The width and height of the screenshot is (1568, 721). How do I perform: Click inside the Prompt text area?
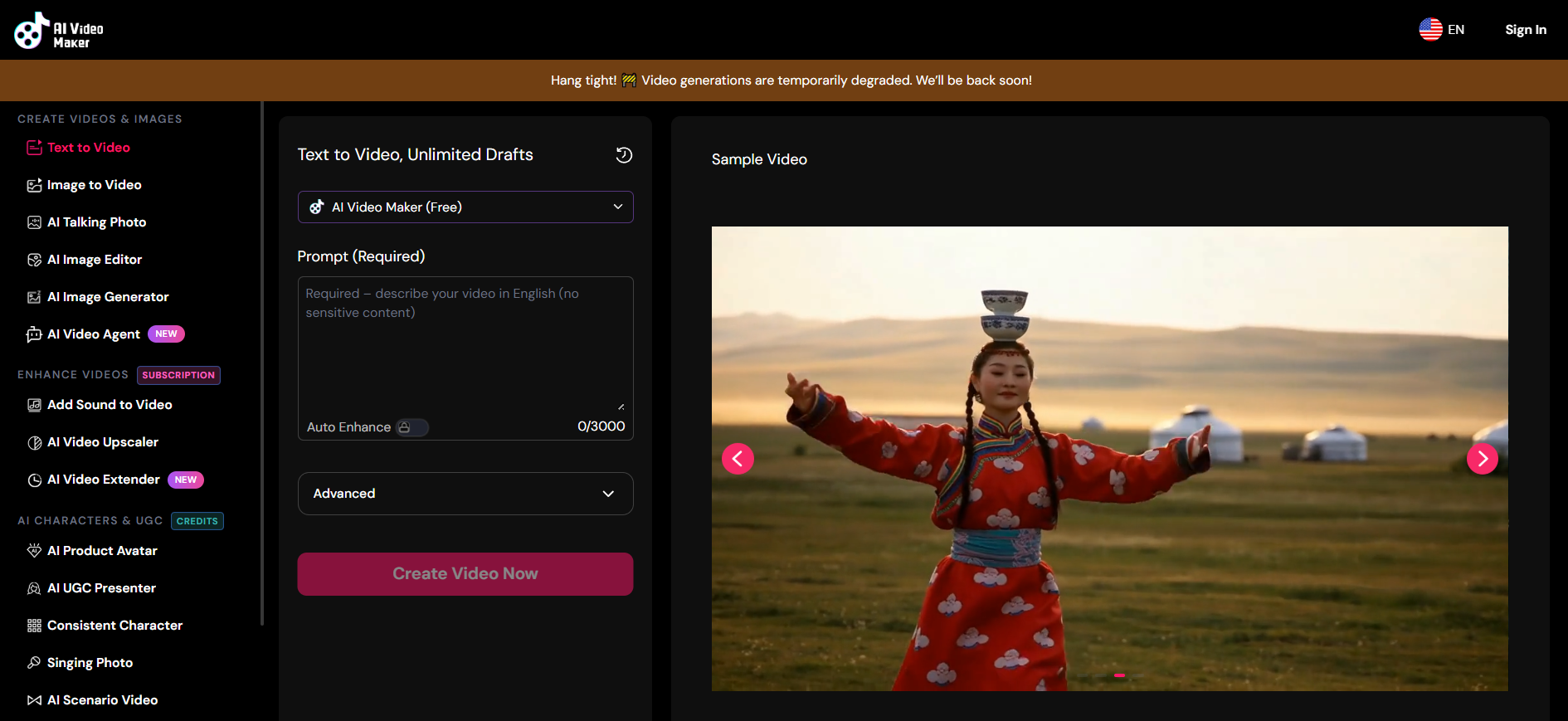(465, 348)
